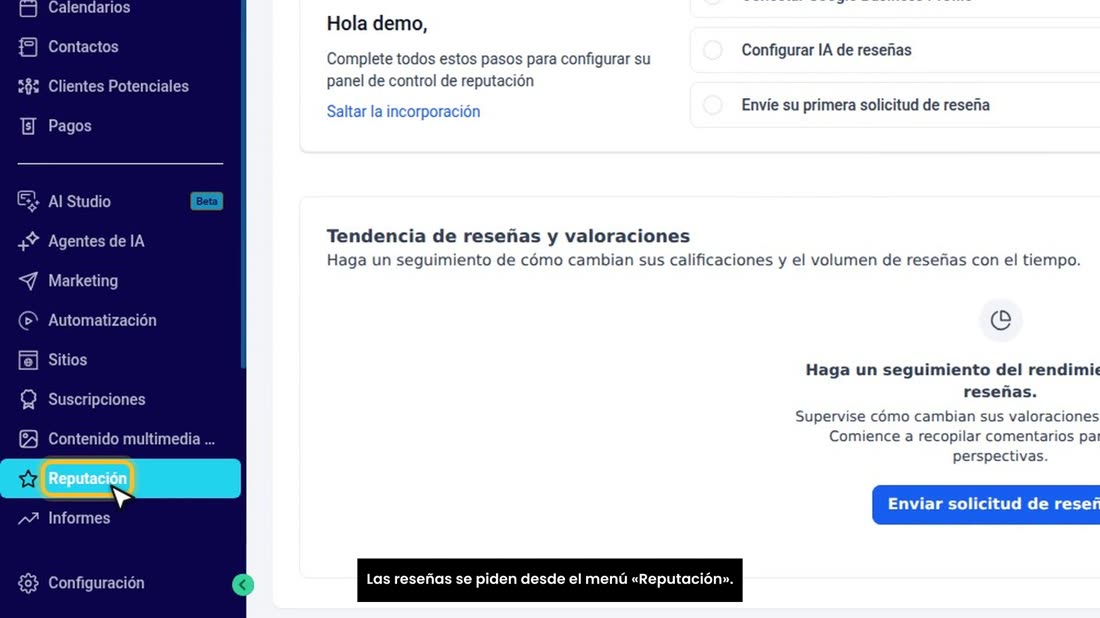Go to Clientes Potenciales
Image resolution: width=1100 pixels, height=618 pixels.
pos(121,86)
